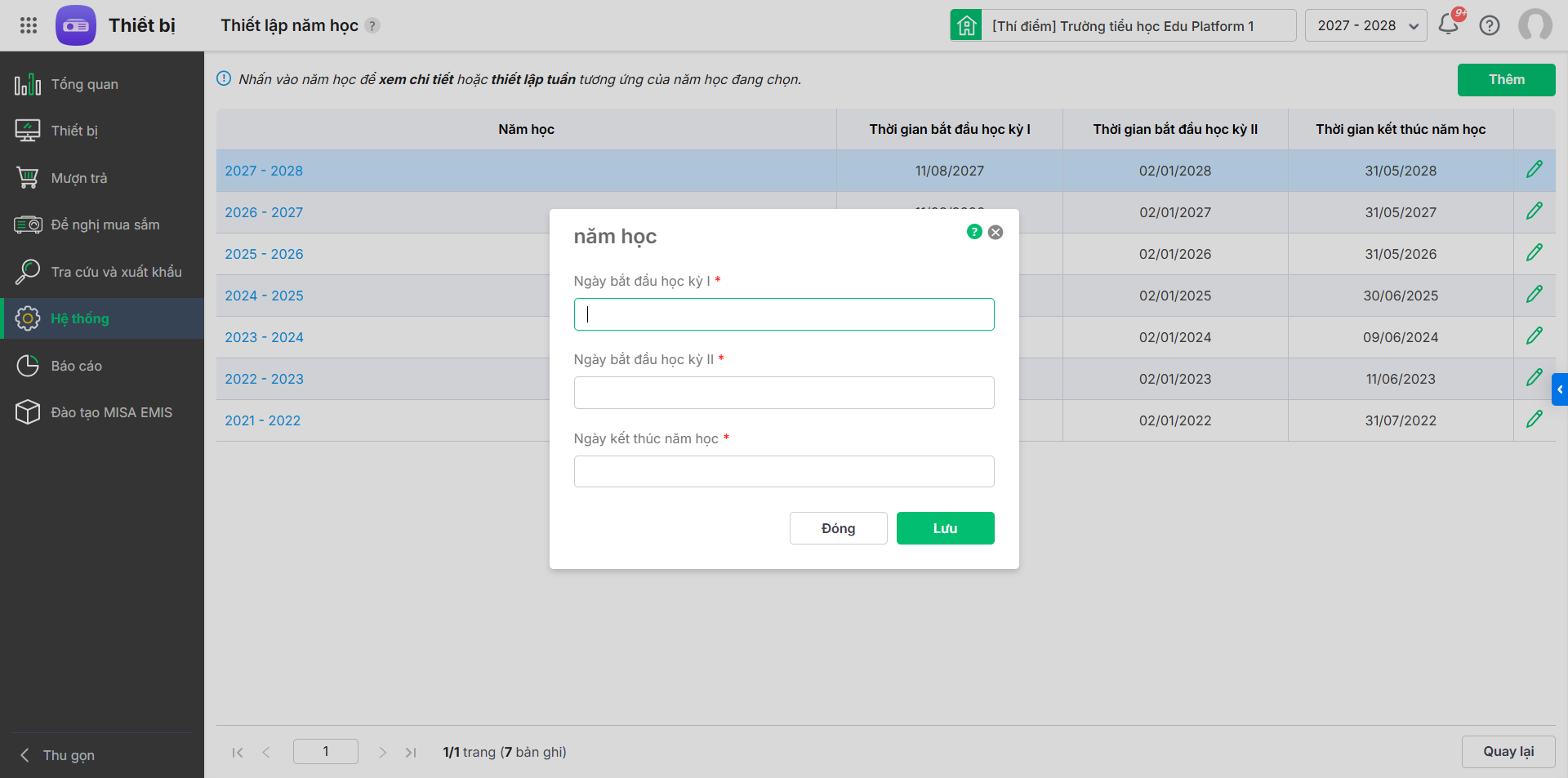
Task: Open Báo cáo in sidebar
Action: click(102, 366)
